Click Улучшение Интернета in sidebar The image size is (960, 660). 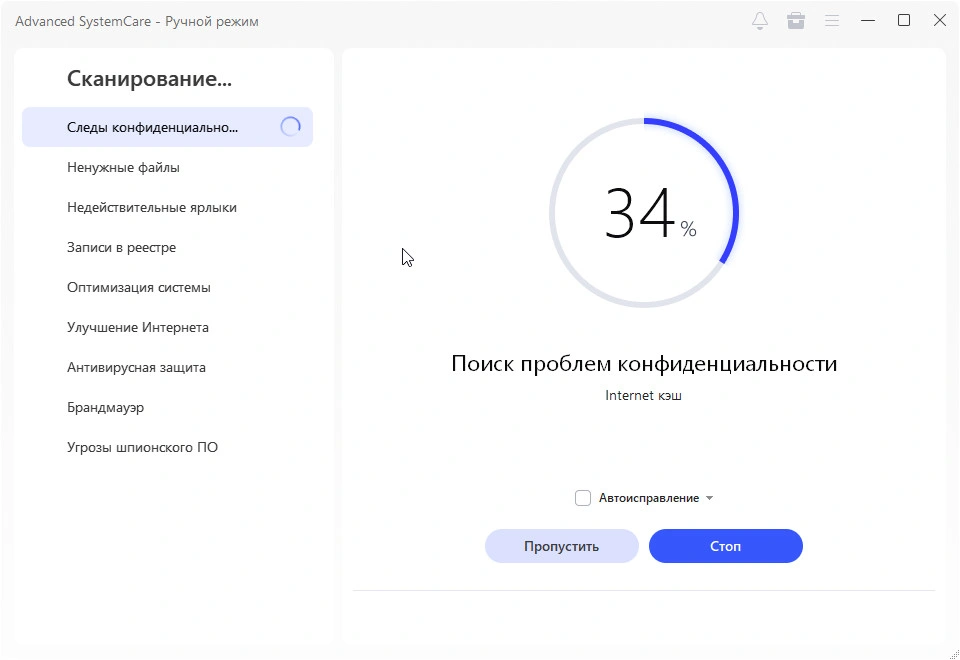pos(138,327)
